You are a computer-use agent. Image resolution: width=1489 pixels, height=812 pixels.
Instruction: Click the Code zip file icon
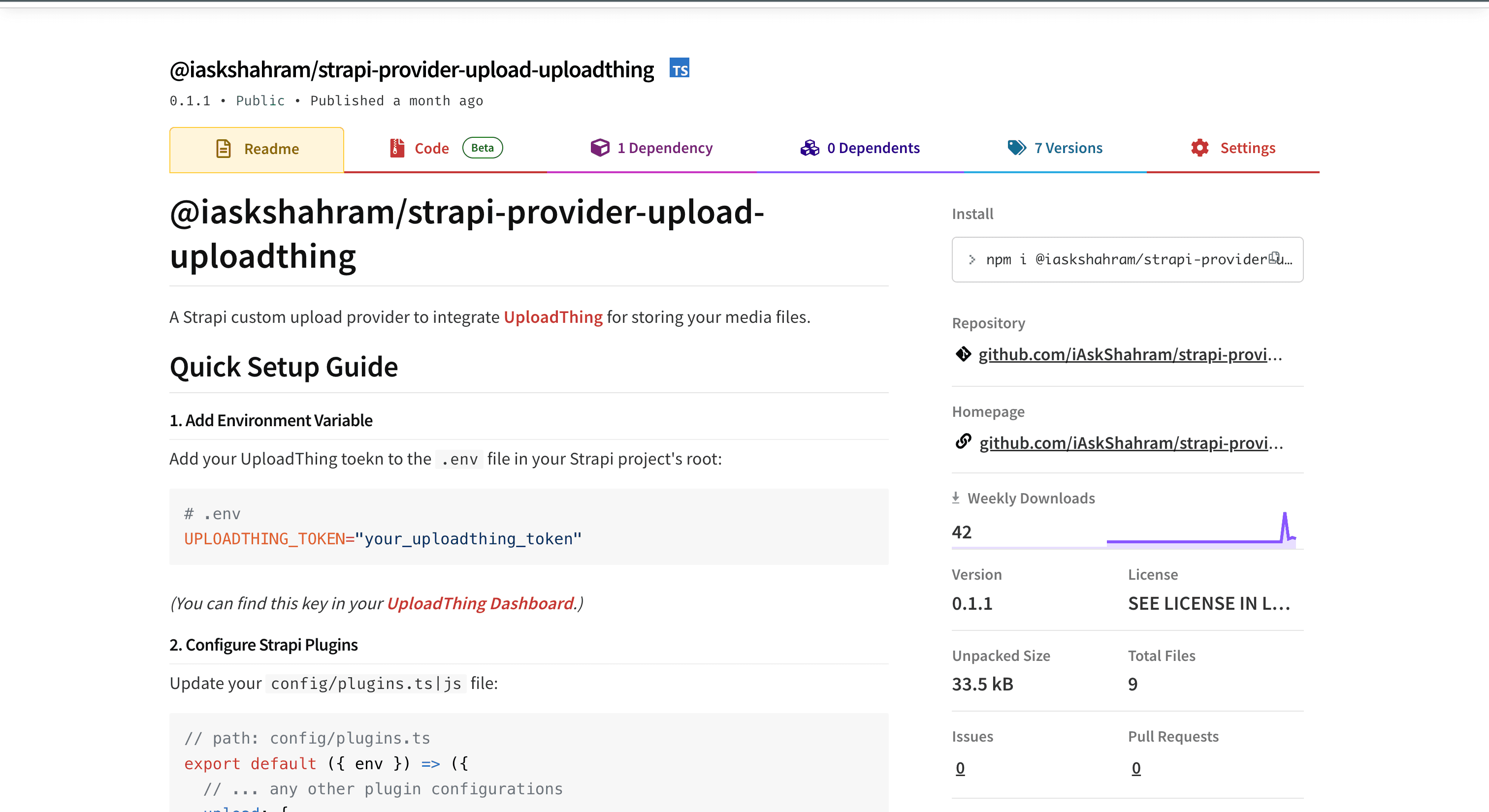[397, 148]
